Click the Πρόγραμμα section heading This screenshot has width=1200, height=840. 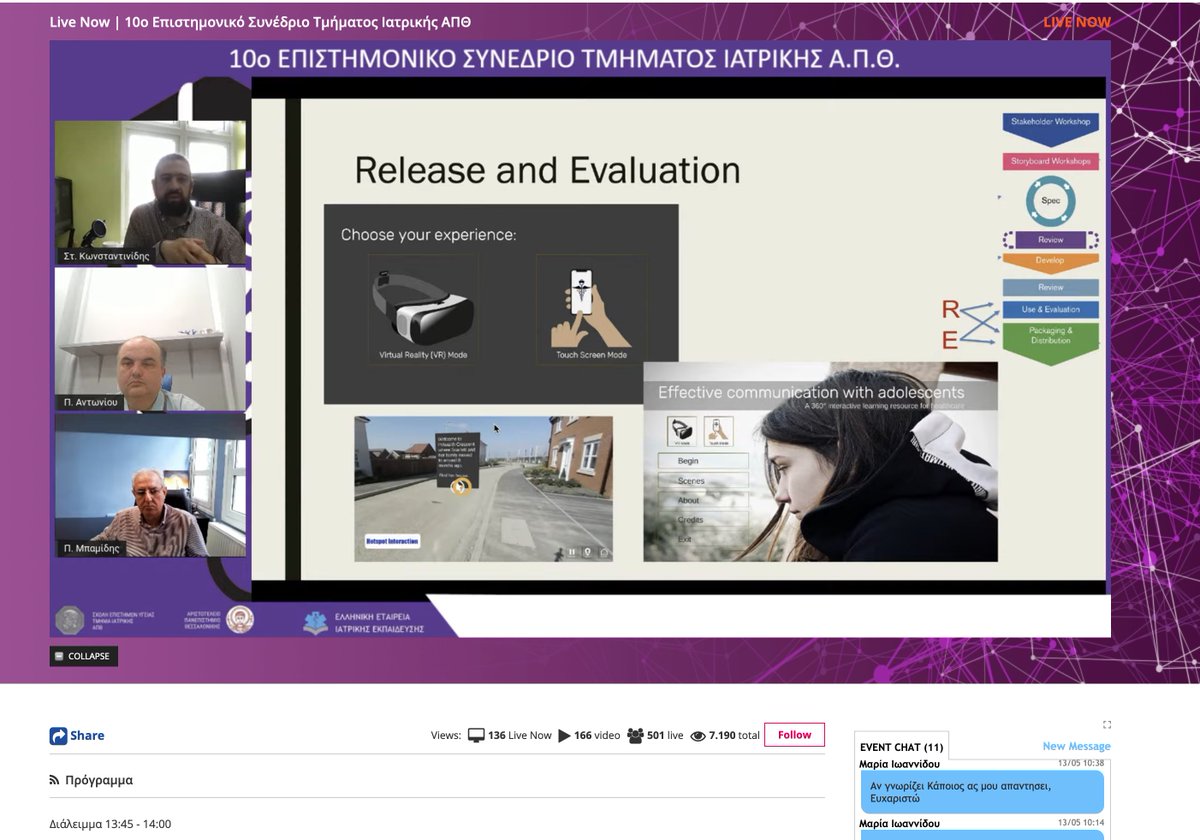99,780
